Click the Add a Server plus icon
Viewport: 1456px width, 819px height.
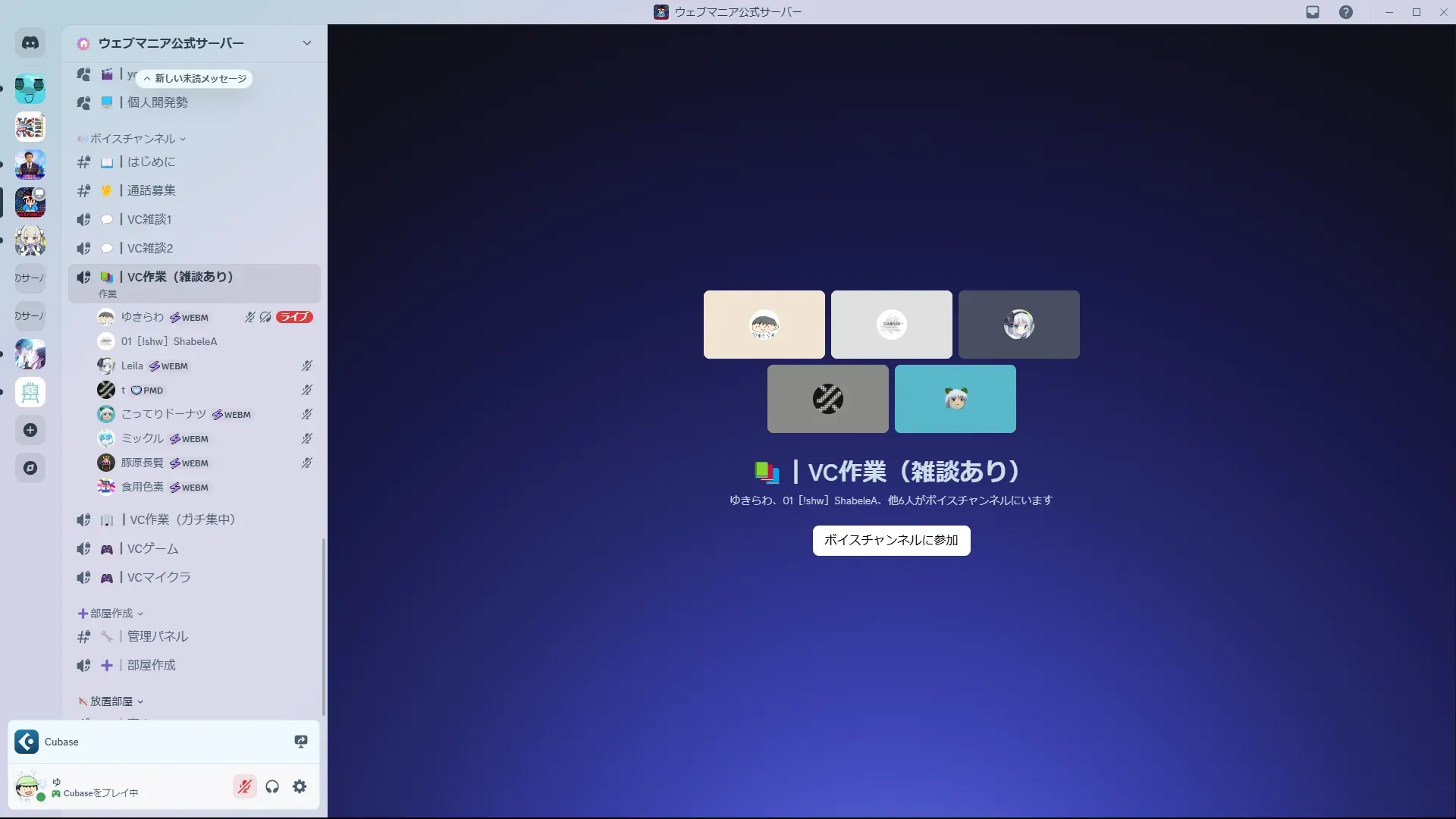pyautogui.click(x=30, y=430)
